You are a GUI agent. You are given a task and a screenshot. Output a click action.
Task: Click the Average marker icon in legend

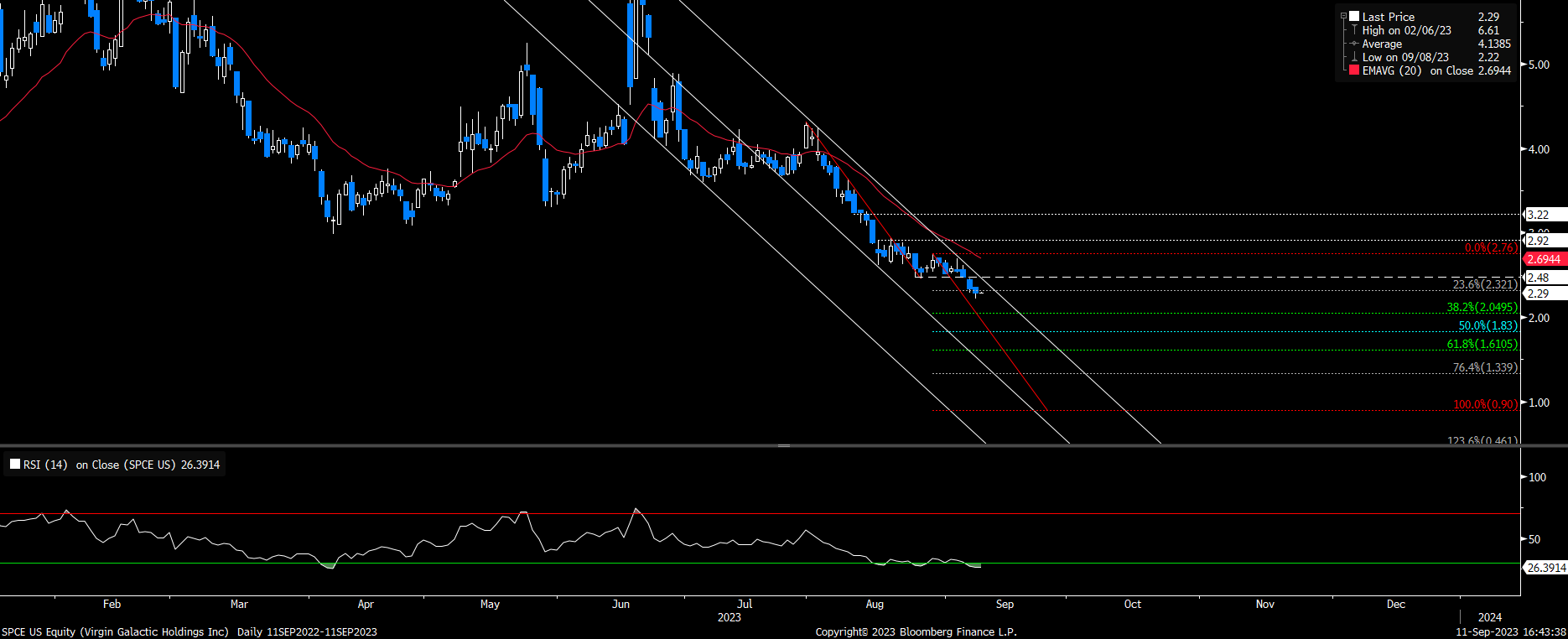1354,44
